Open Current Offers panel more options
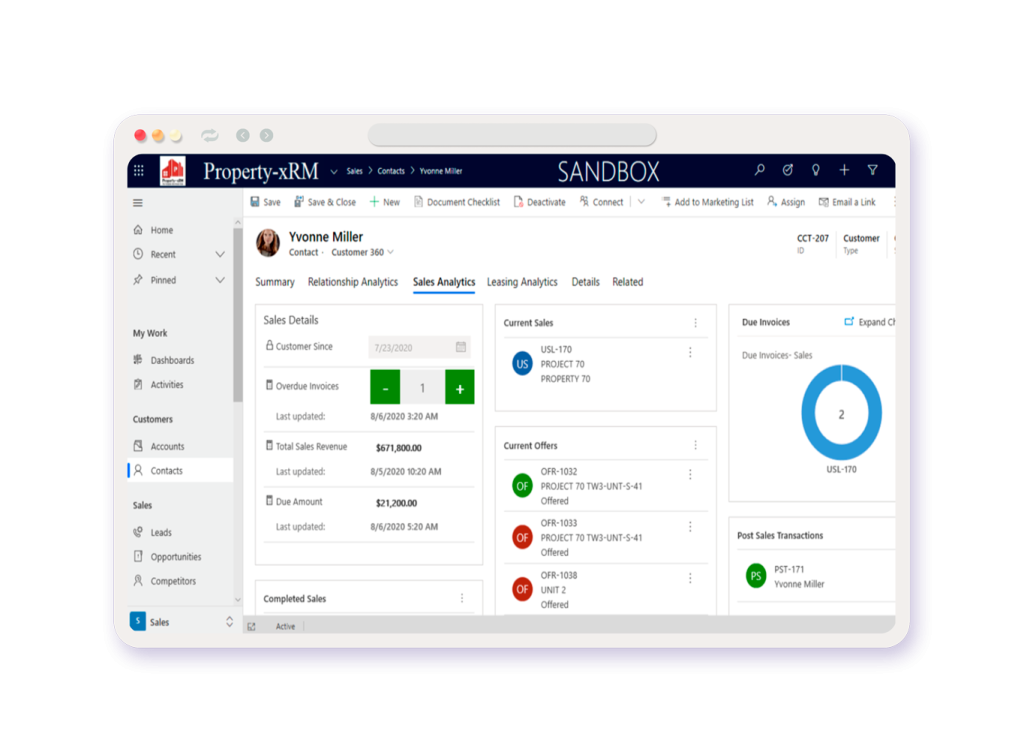Viewport: 1024px width, 749px height. pyautogui.click(x=696, y=445)
